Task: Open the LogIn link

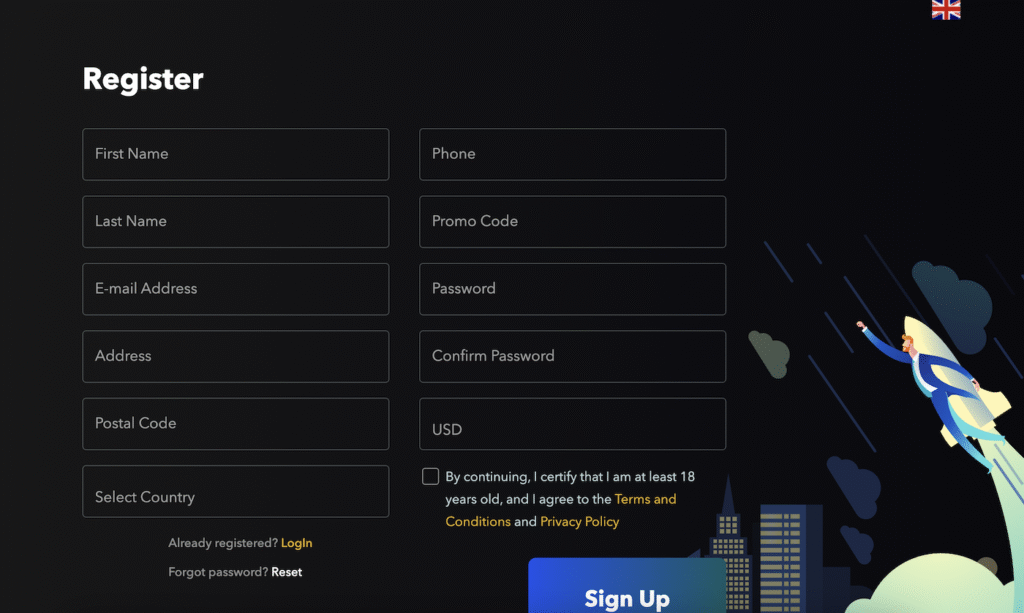Action: [x=296, y=543]
